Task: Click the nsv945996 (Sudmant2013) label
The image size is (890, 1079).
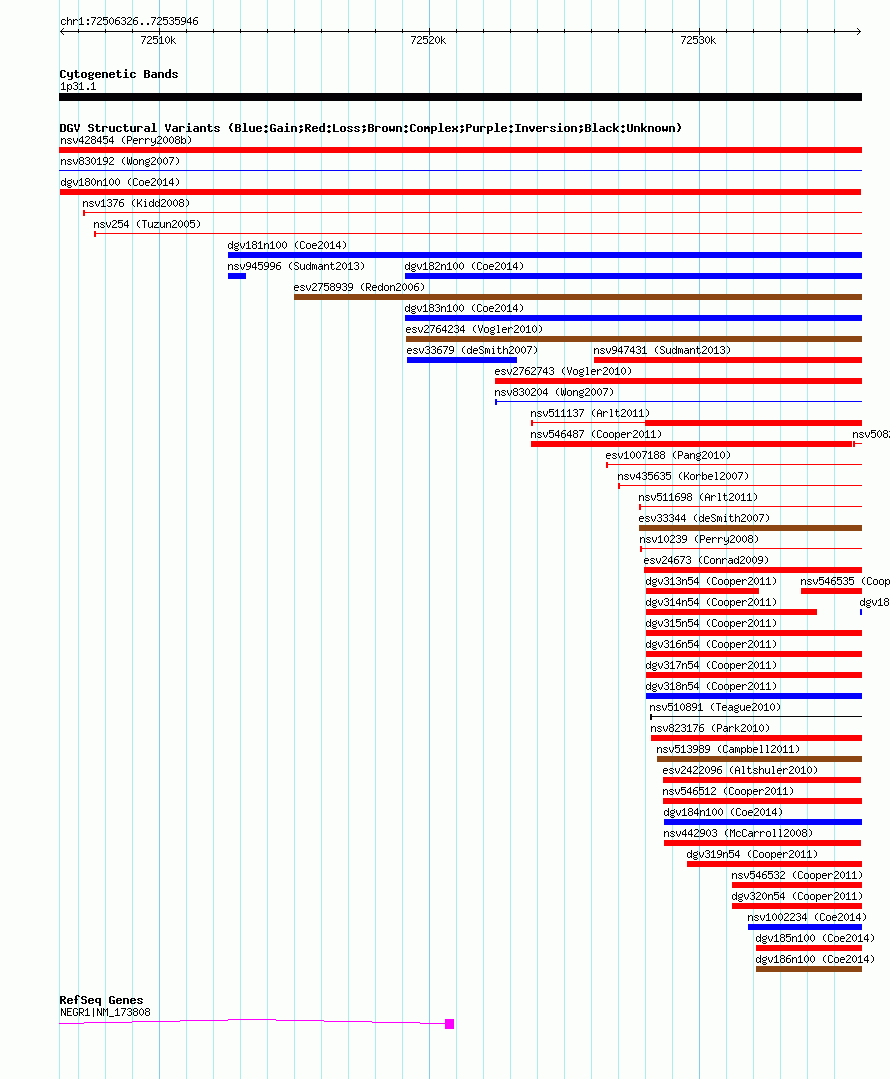Action: click(x=296, y=266)
